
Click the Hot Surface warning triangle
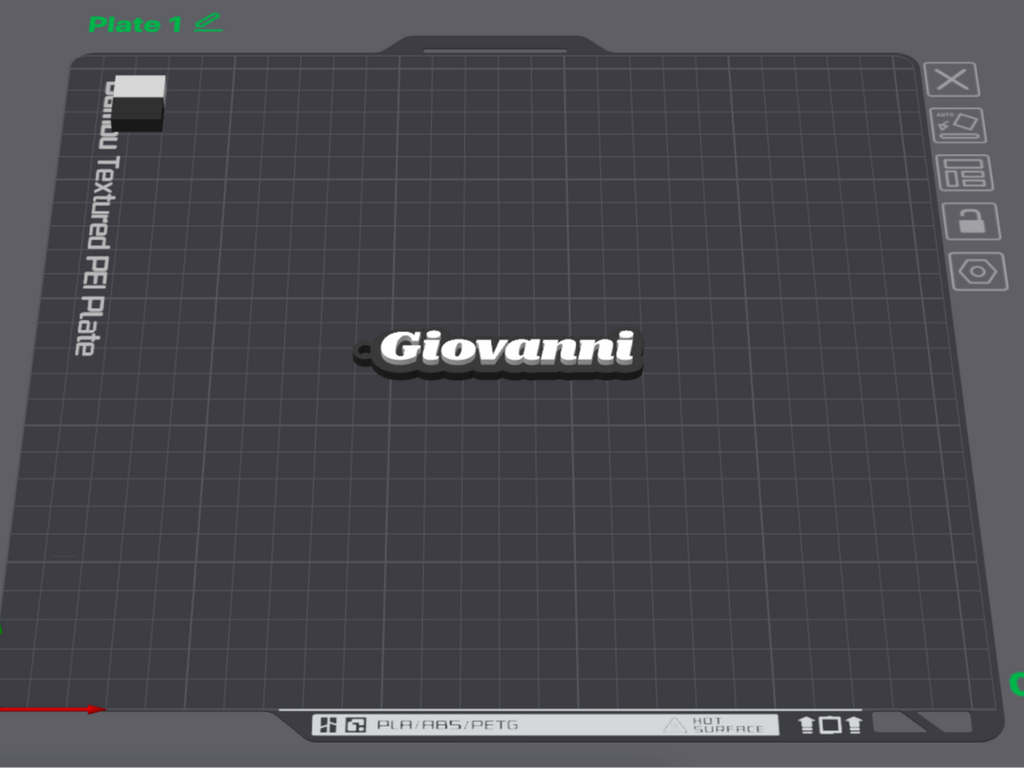pyautogui.click(x=674, y=725)
